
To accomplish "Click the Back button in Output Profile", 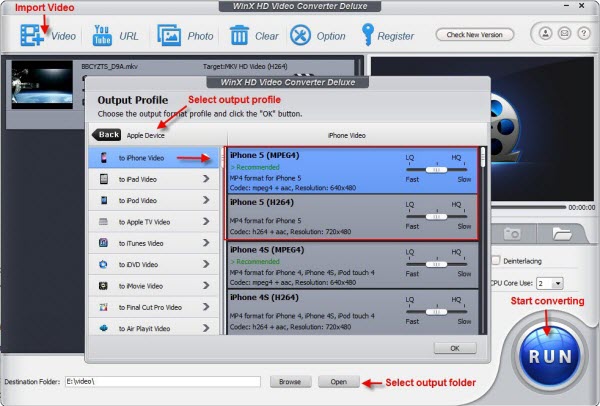I will click(x=107, y=135).
